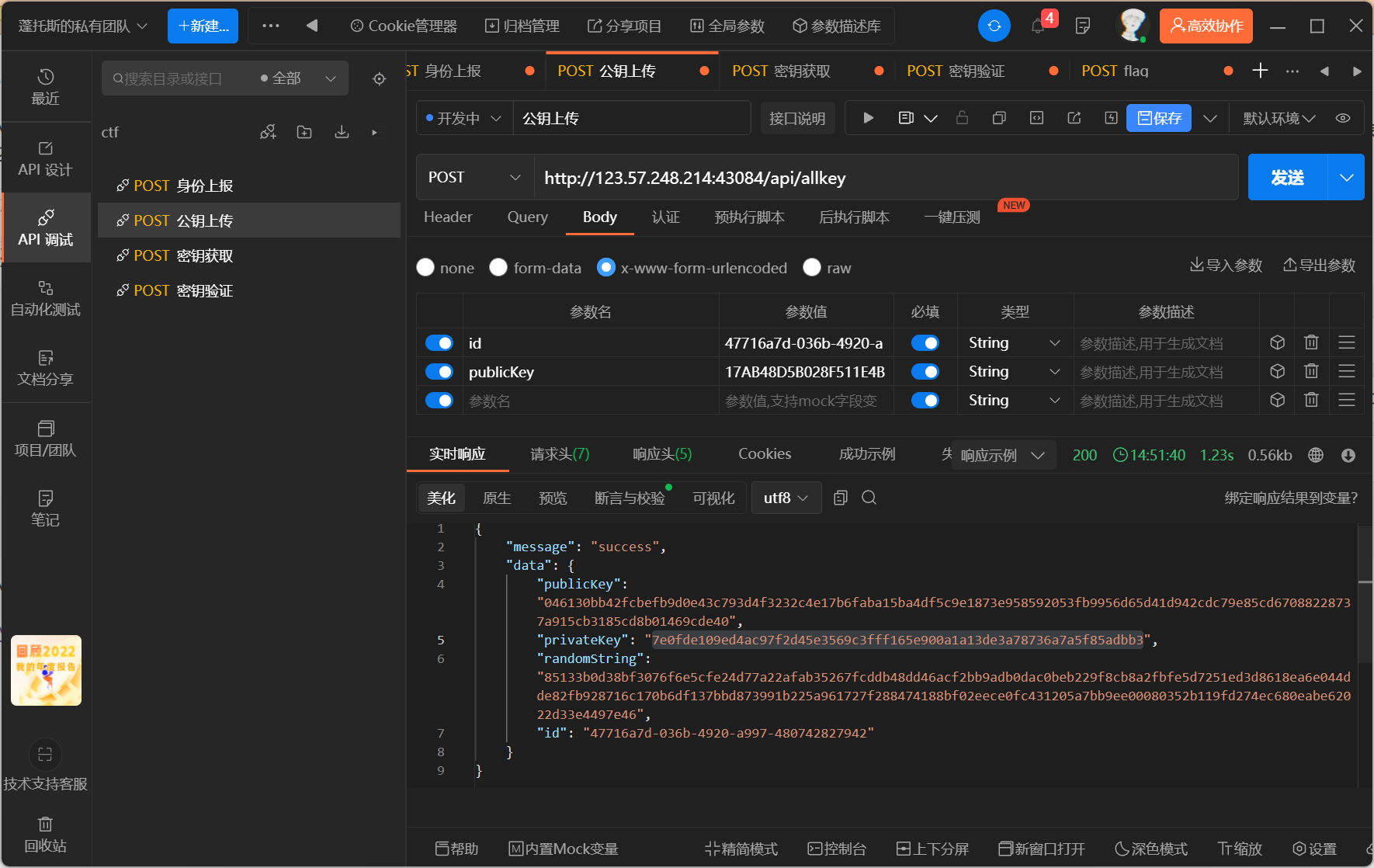Expand the send button dropdown arrow
Viewport: 1374px width, 868px height.
point(1347,177)
